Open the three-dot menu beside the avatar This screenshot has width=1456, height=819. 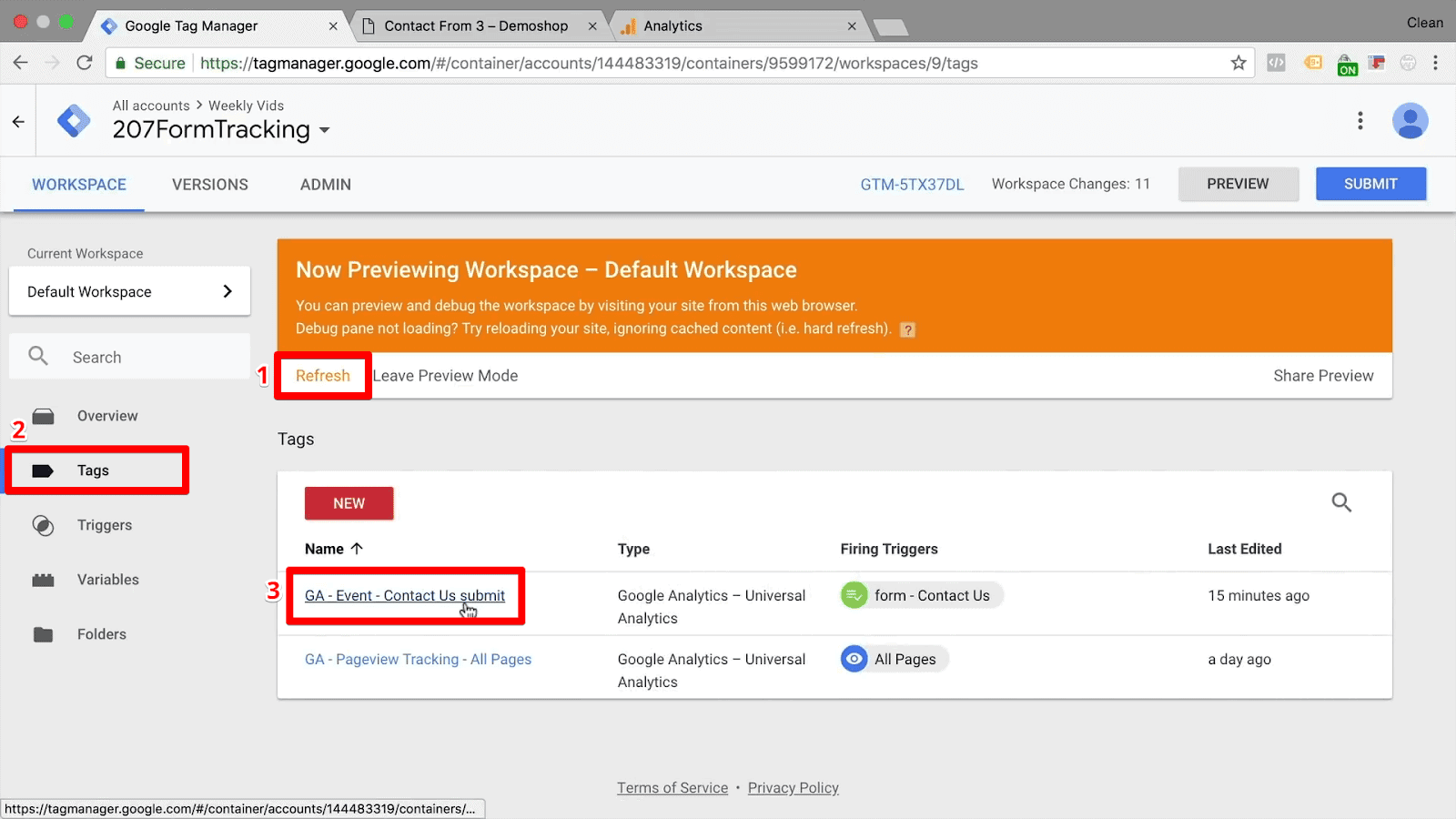coord(1360,120)
